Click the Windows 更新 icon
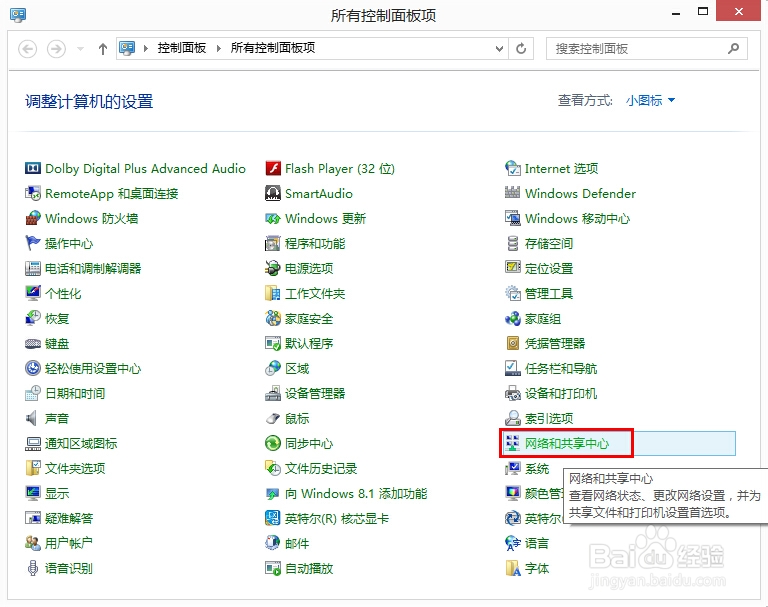This screenshot has width=768, height=607. click(272, 219)
